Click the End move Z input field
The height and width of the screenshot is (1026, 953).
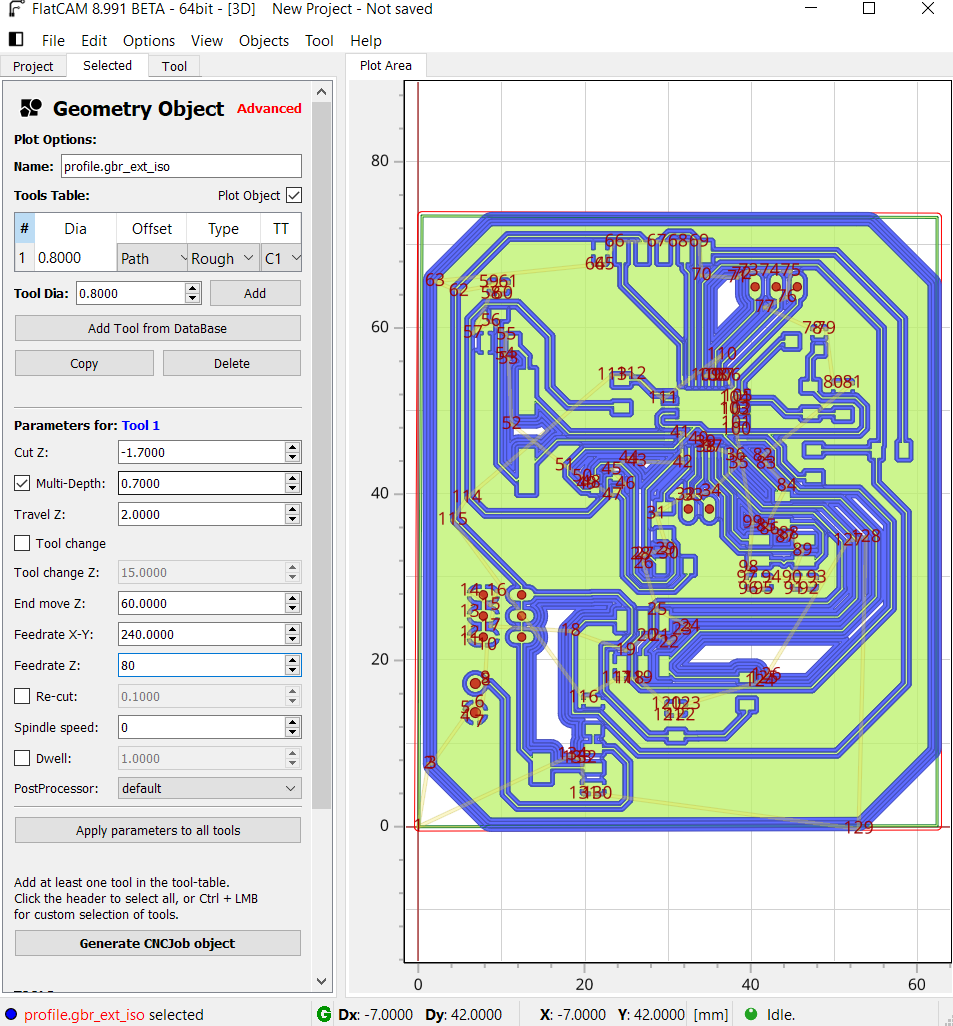pyautogui.click(x=201, y=603)
